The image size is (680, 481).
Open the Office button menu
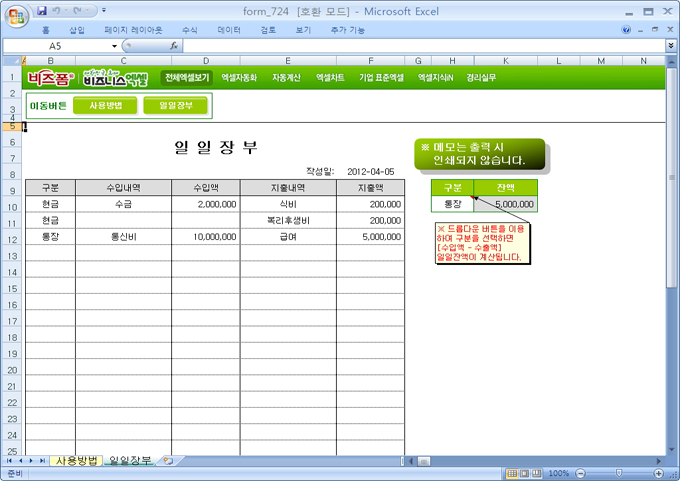pyautogui.click(x=16, y=16)
